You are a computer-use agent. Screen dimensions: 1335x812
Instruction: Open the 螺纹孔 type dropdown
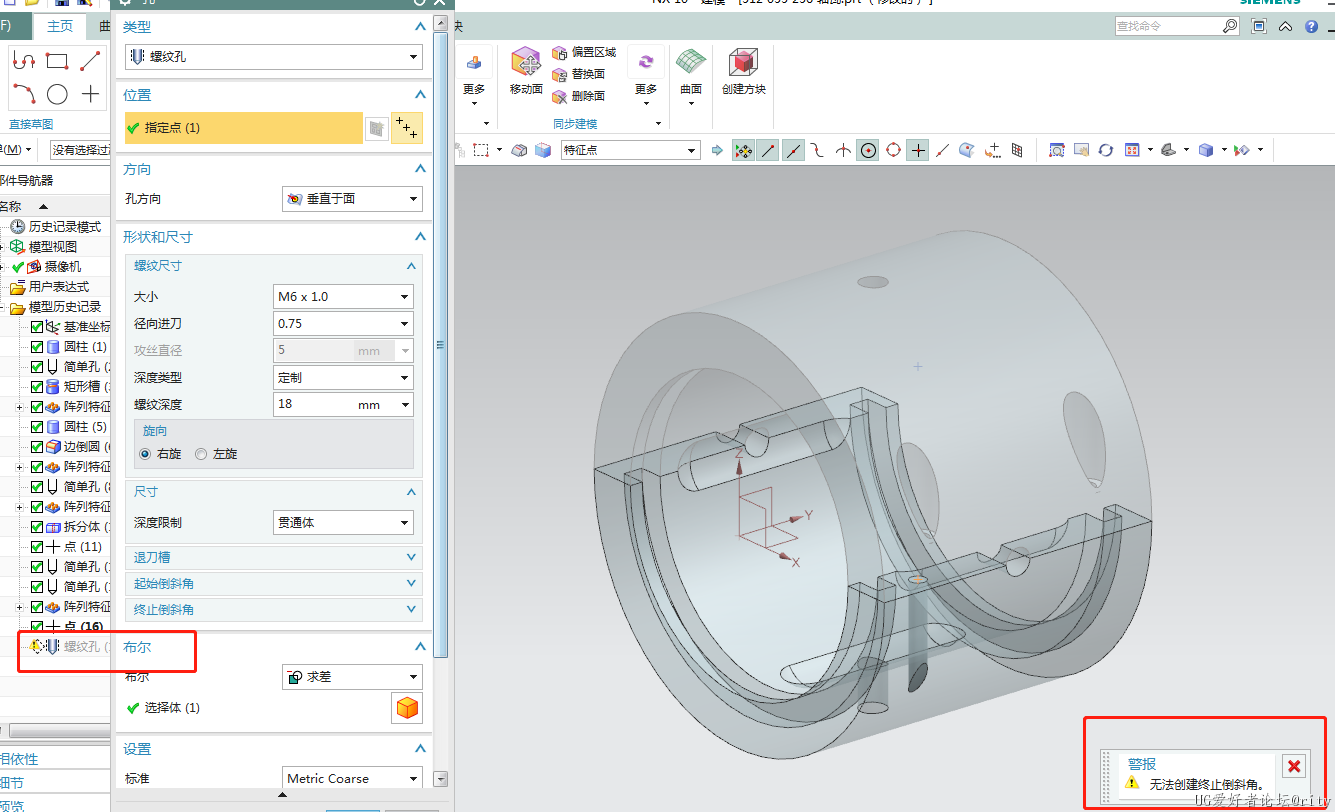tap(273, 57)
